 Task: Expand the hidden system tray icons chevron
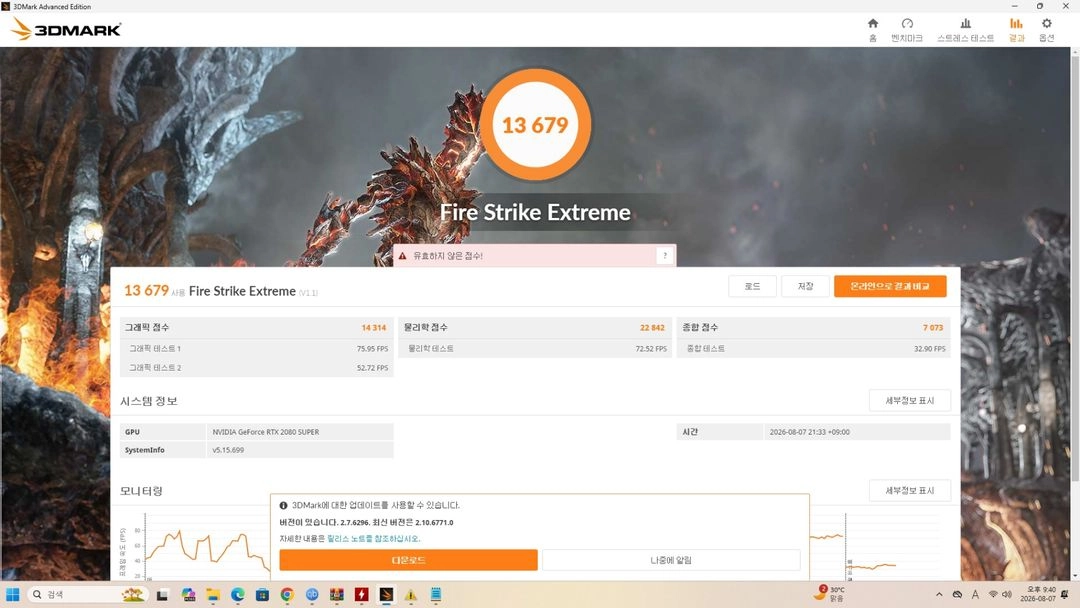tap(939, 594)
